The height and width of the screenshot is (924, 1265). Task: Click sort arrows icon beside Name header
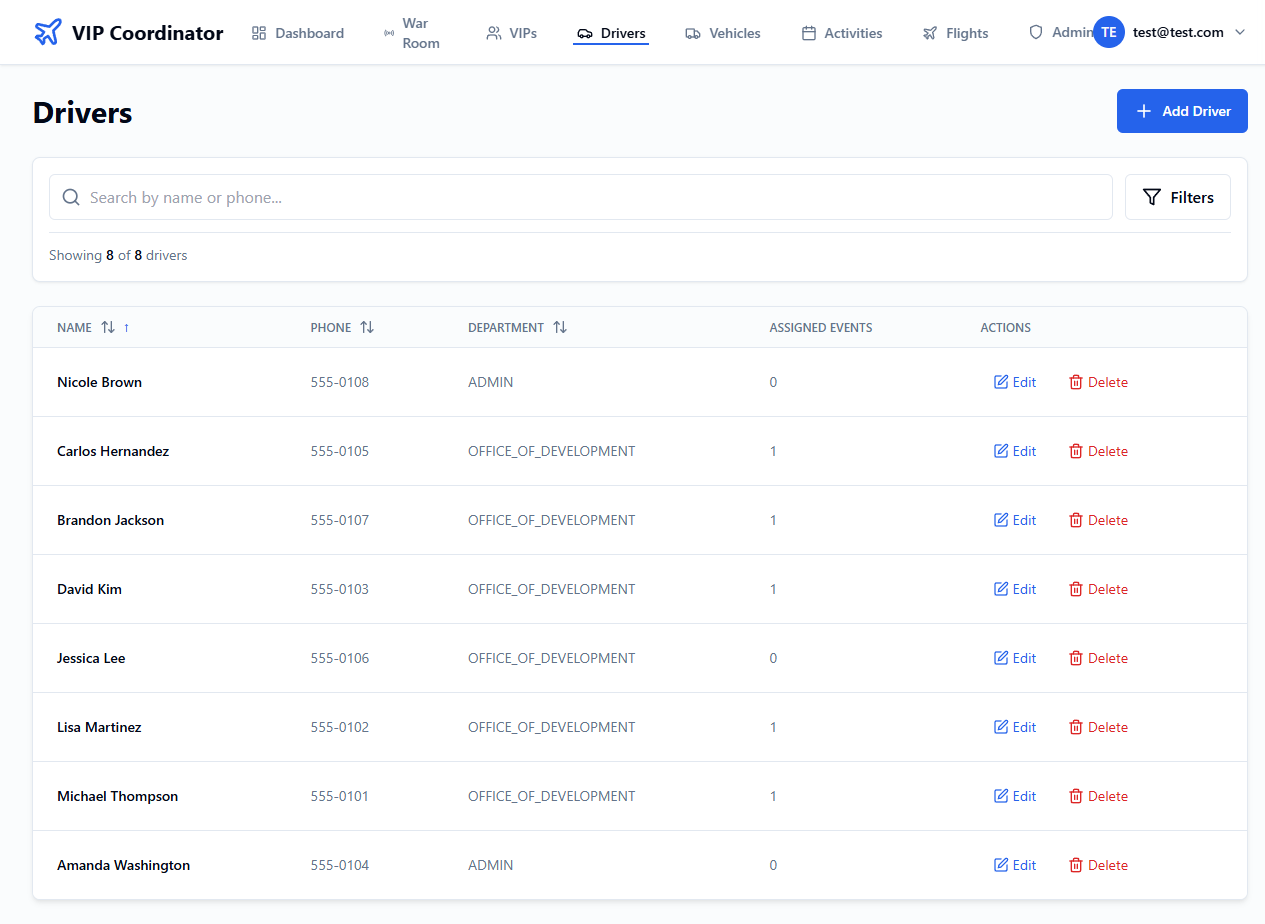[108, 328]
